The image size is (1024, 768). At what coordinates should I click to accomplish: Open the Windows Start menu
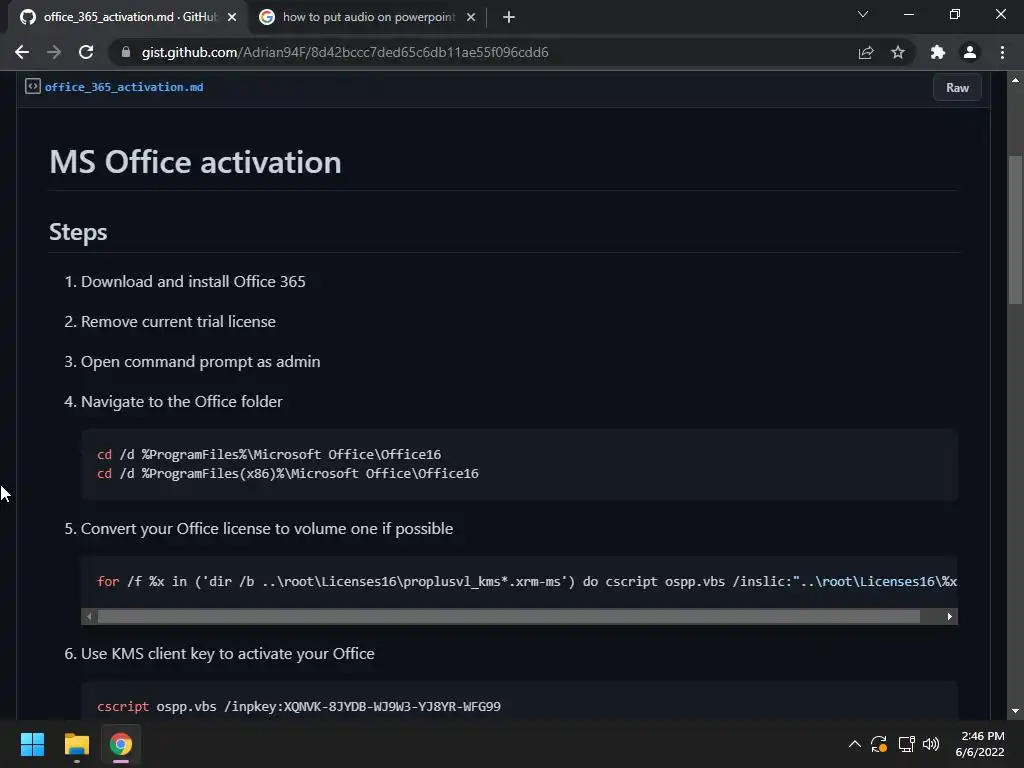pyautogui.click(x=32, y=744)
